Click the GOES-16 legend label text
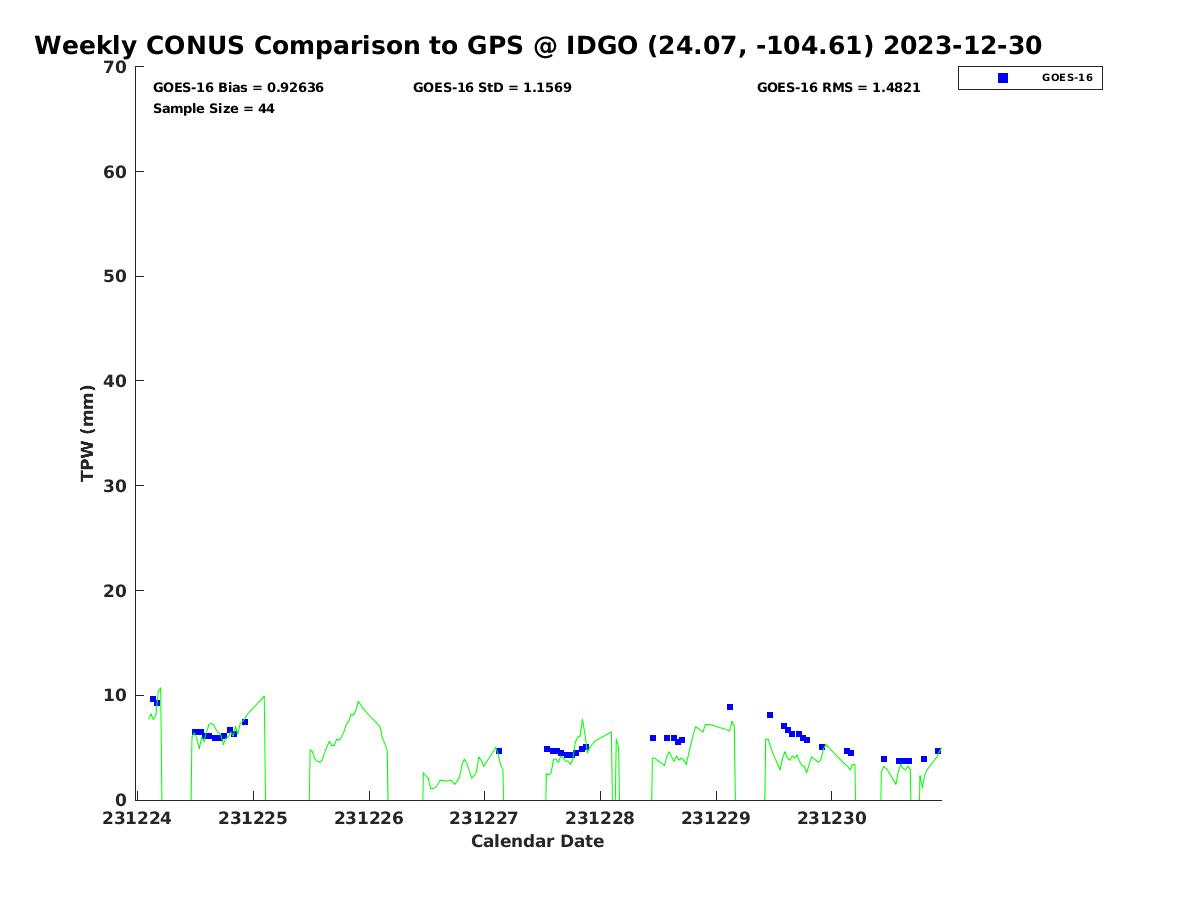1200x900 pixels. click(x=1067, y=78)
